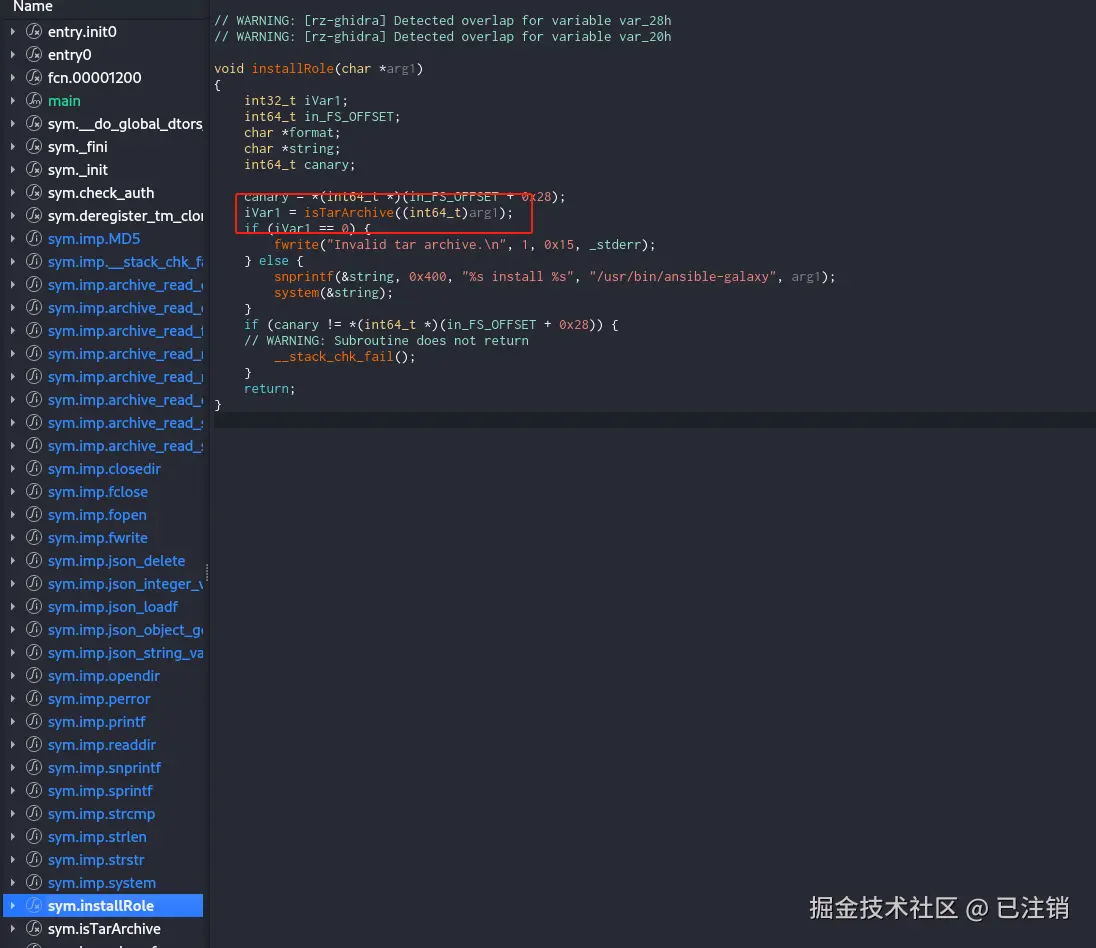Click the import icon beside sym.imp.fwrite
The height and width of the screenshot is (948, 1096).
tap(34, 538)
